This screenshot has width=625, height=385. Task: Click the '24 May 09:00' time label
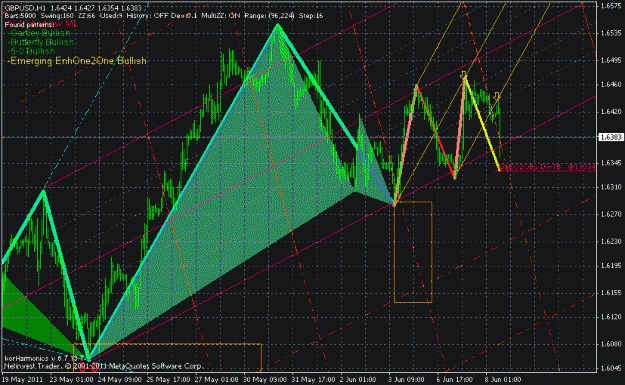pyautogui.click(x=120, y=379)
